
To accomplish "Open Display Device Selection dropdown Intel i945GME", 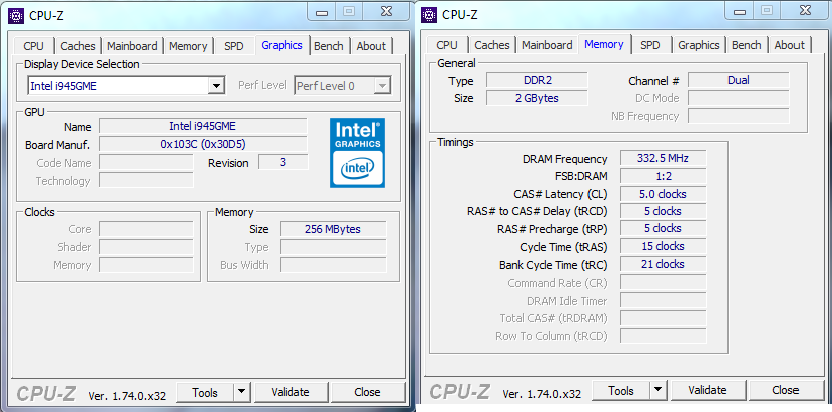I will coord(126,85).
